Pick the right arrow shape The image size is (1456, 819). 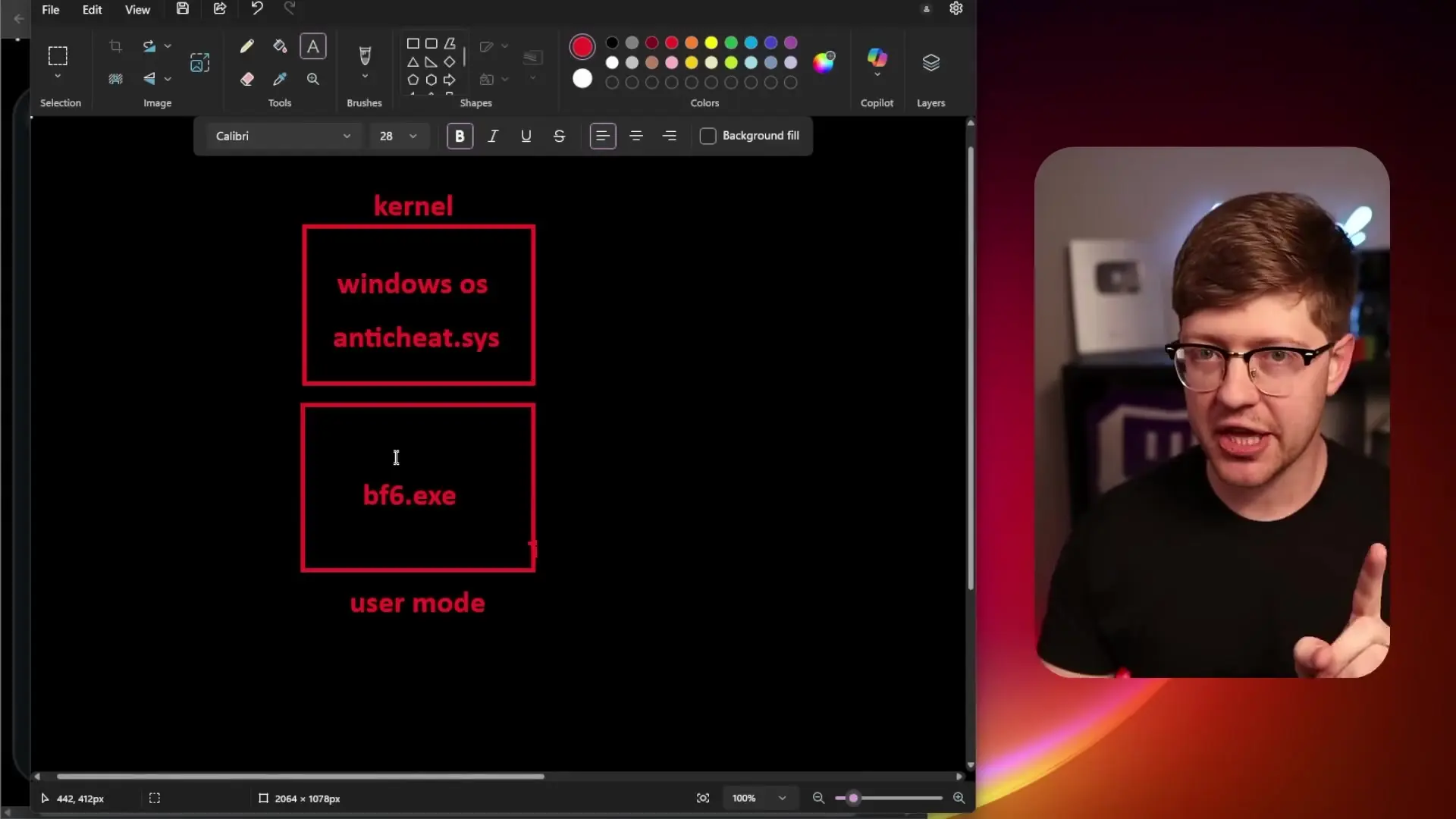click(450, 80)
